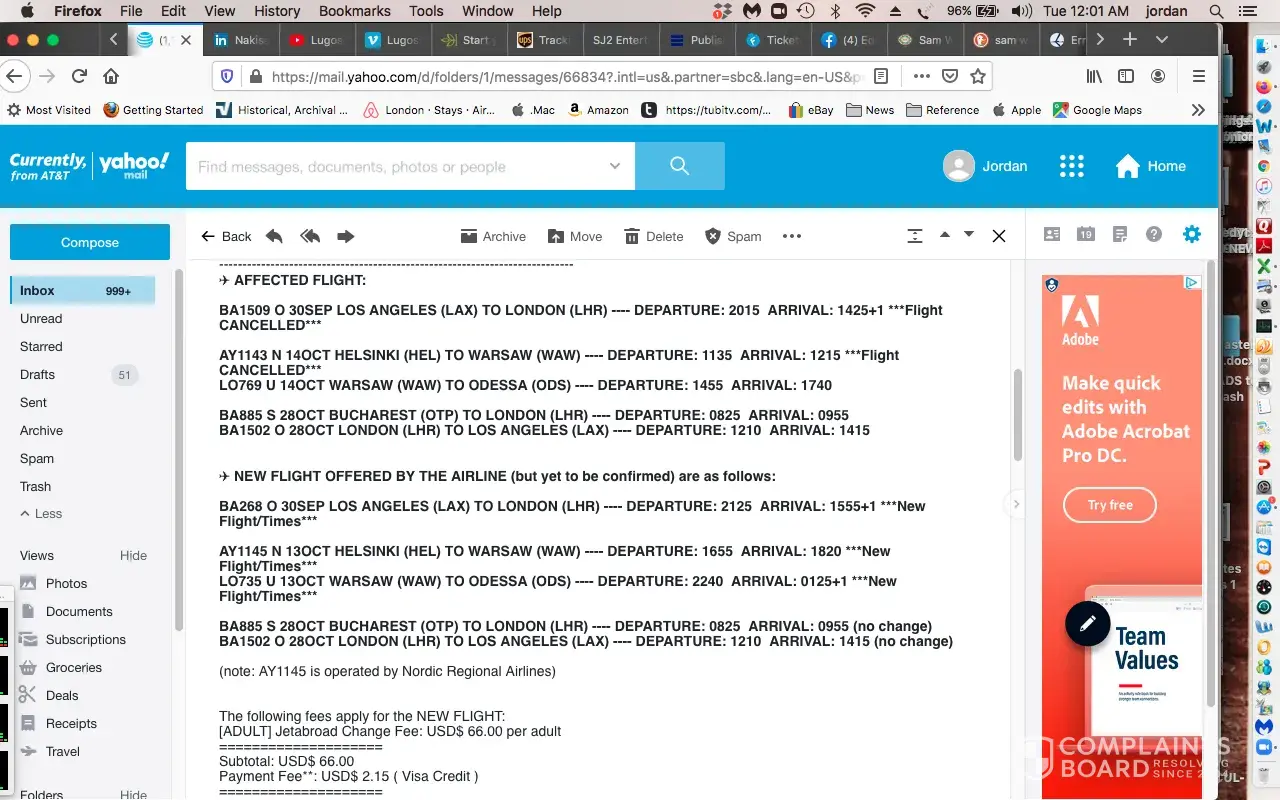Open the Photos view
Image resolution: width=1280 pixels, height=800 pixels.
[66, 583]
